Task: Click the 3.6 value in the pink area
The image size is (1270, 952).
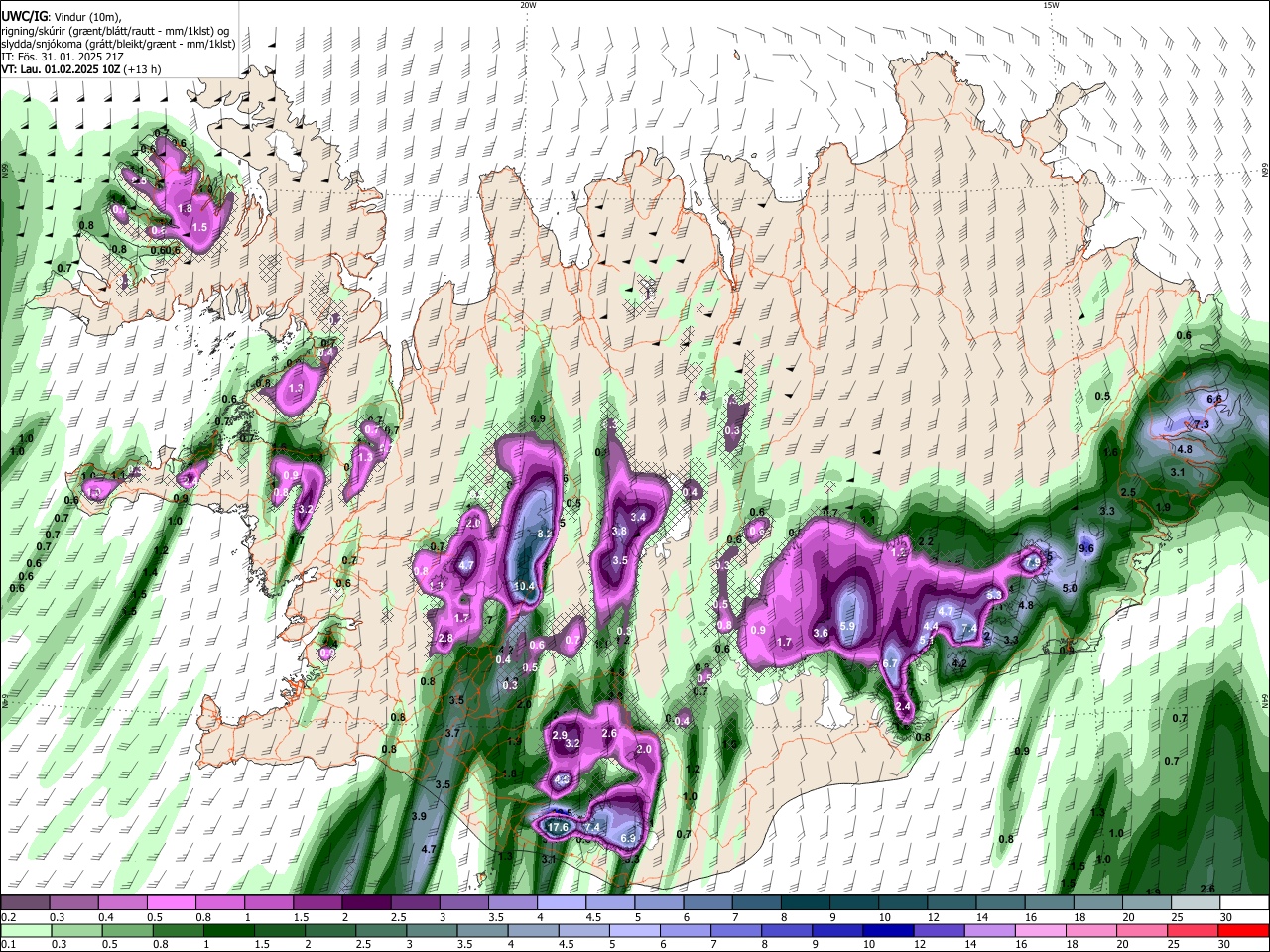Action: coord(821,633)
